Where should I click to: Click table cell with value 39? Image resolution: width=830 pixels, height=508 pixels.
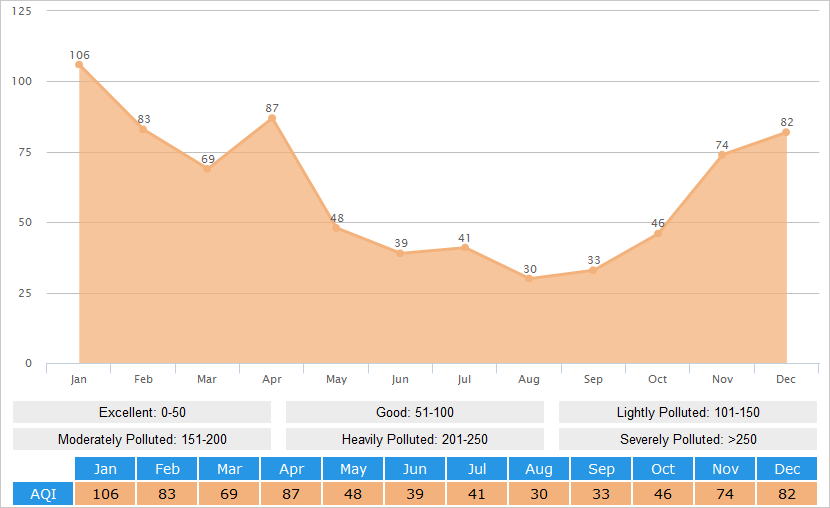(x=415, y=494)
